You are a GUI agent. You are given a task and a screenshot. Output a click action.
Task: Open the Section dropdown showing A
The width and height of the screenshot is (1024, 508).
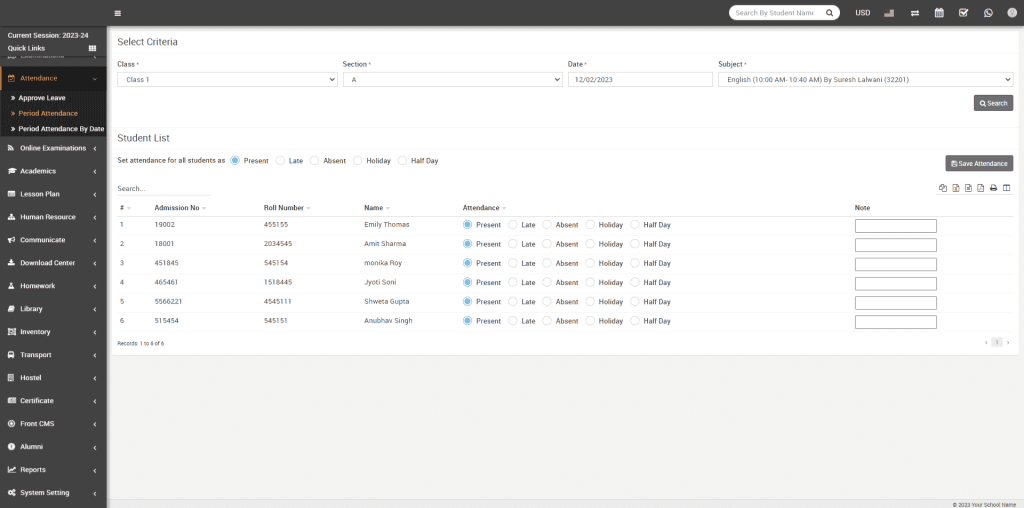click(453, 80)
